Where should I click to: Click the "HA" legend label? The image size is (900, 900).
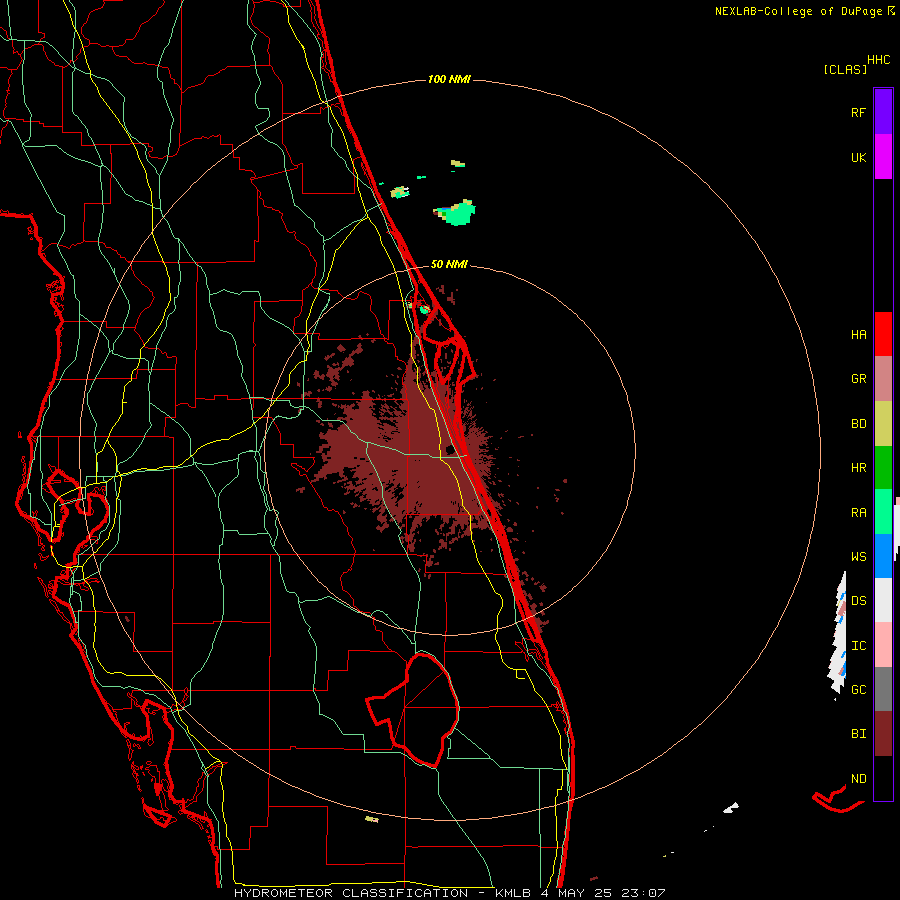pyautogui.click(x=858, y=335)
